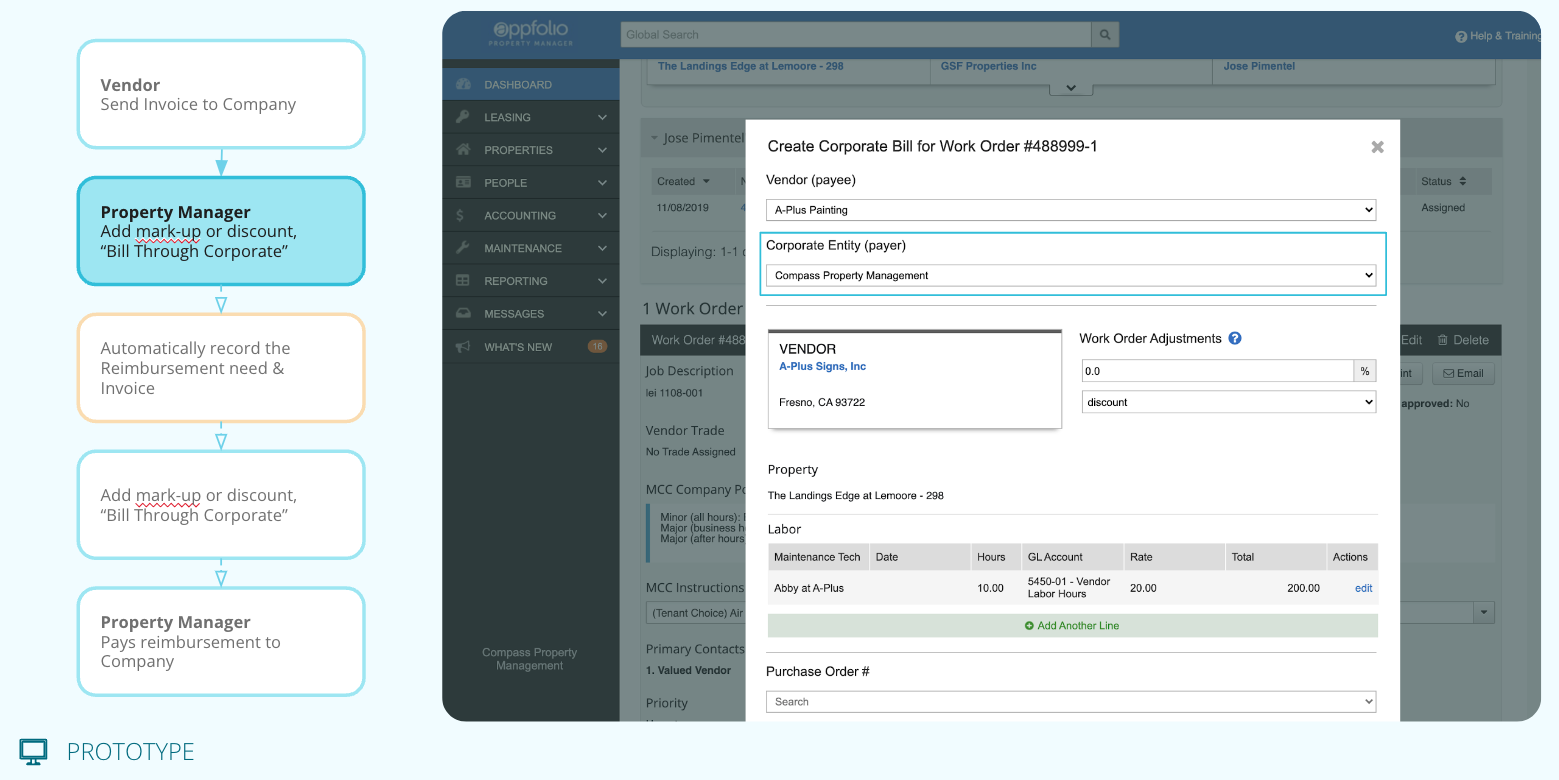The width and height of the screenshot is (1559, 780).
Task: Open the Reporting menu item
Action: (531, 281)
